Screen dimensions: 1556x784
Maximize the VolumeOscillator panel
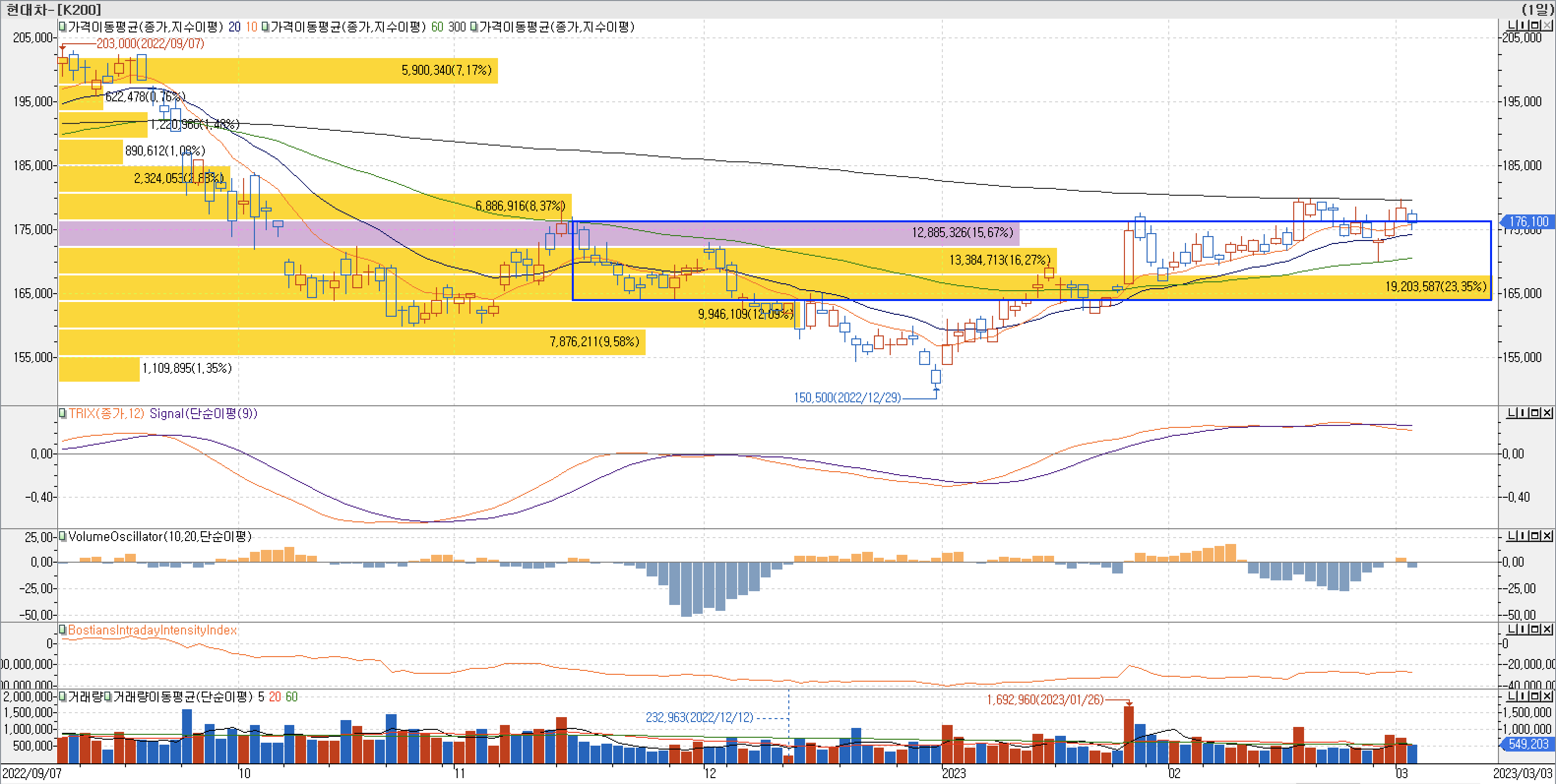[1535, 536]
